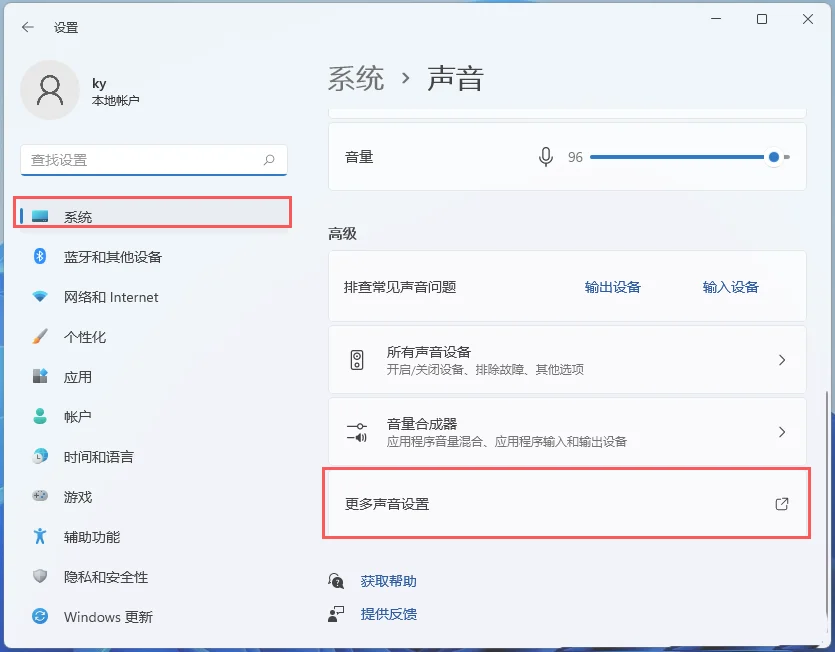The width and height of the screenshot is (835, 652).
Task: Click the 输入设备 troubleshoot link
Action: [x=731, y=287]
